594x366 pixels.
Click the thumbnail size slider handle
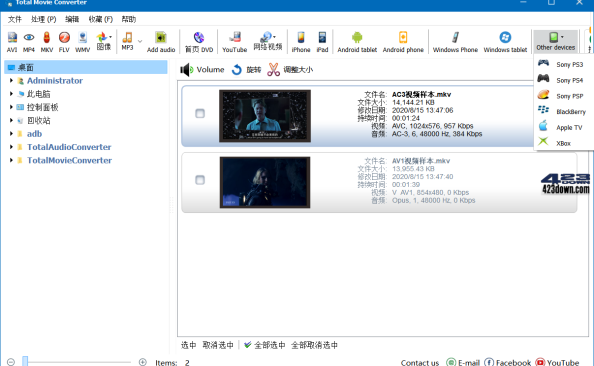(x=25, y=361)
